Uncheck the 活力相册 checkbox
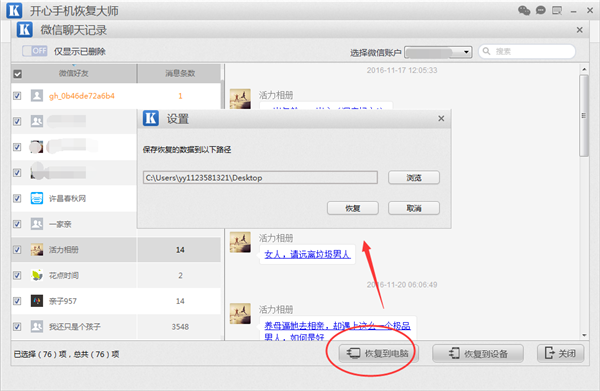 pyautogui.click(x=17, y=249)
